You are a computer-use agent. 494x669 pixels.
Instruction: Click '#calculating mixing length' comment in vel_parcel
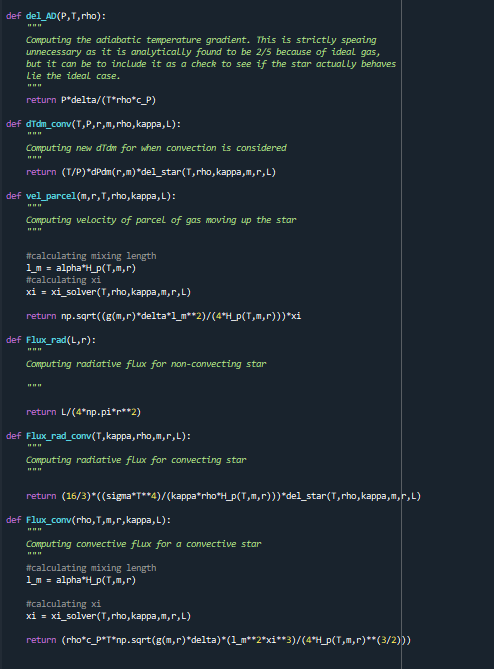coord(91,256)
